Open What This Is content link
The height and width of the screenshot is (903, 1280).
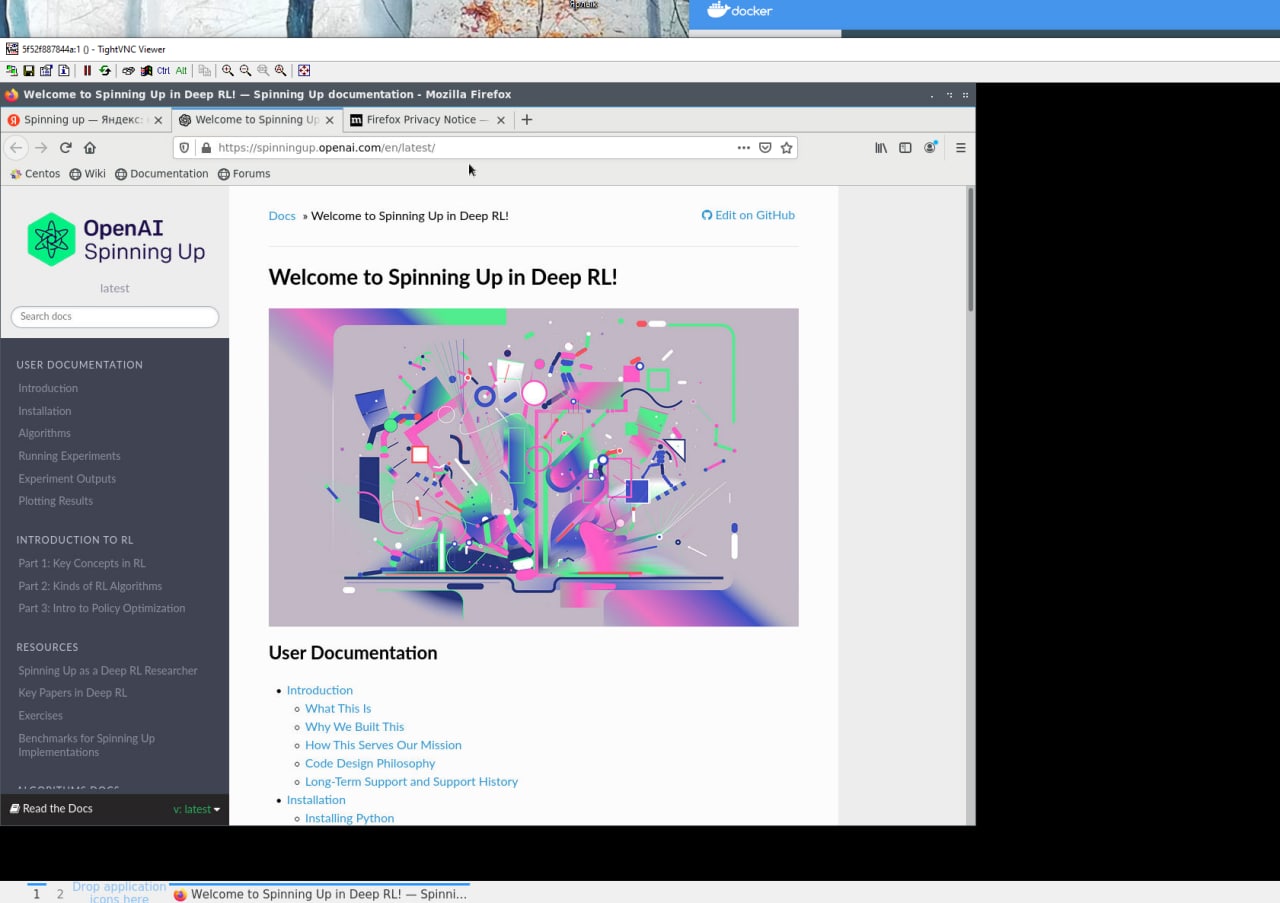coord(338,708)
